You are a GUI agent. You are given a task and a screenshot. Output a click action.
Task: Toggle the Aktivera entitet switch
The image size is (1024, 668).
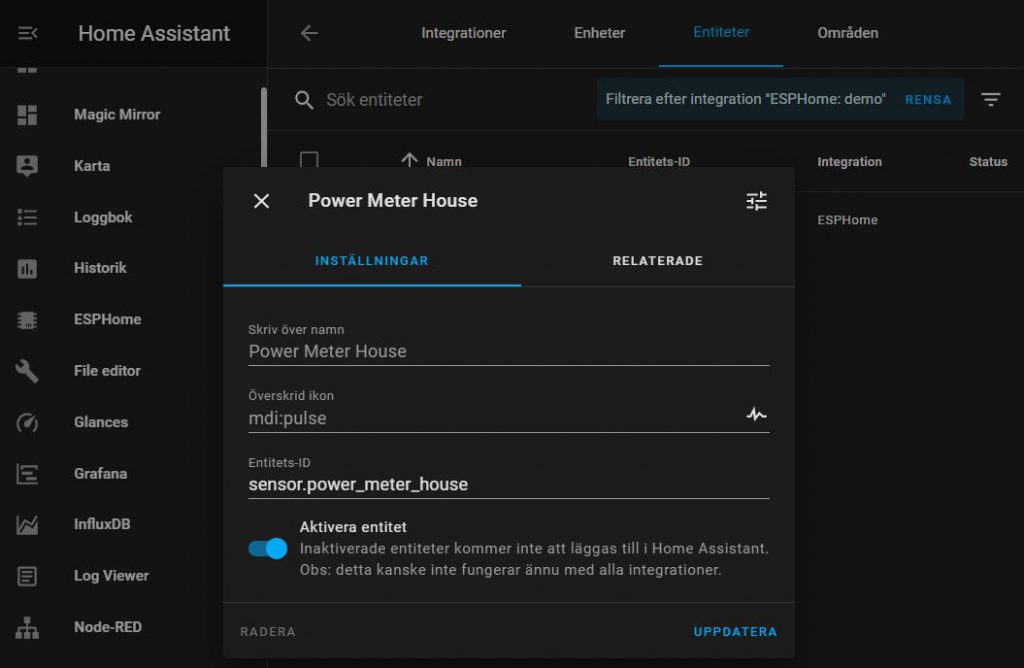point(268,549)
